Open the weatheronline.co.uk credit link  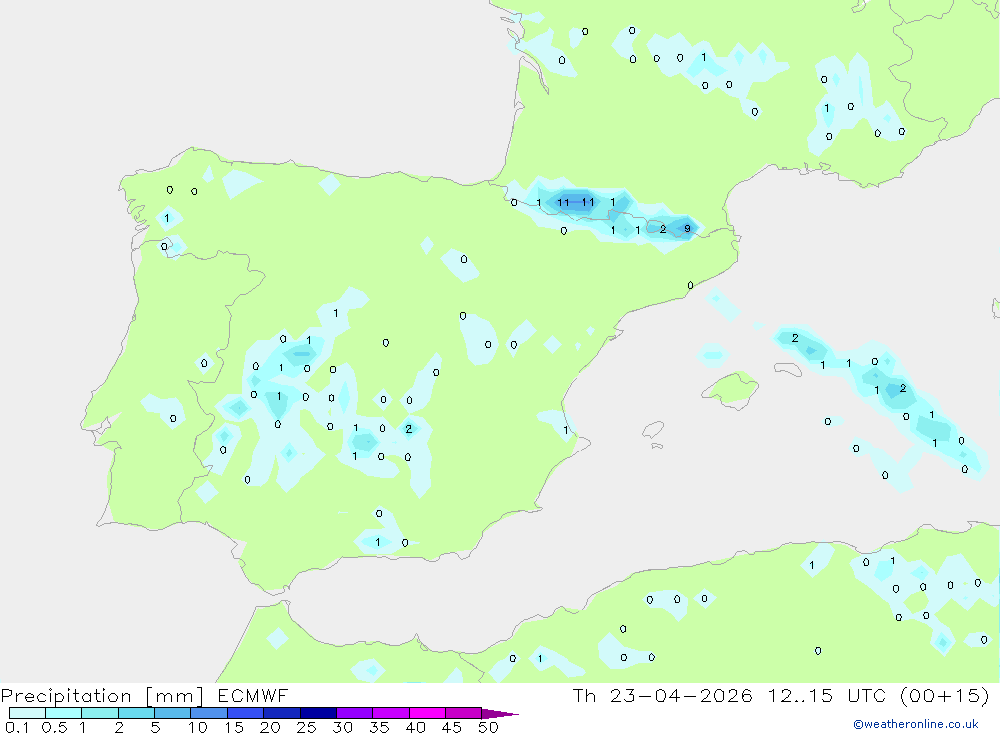916,724
